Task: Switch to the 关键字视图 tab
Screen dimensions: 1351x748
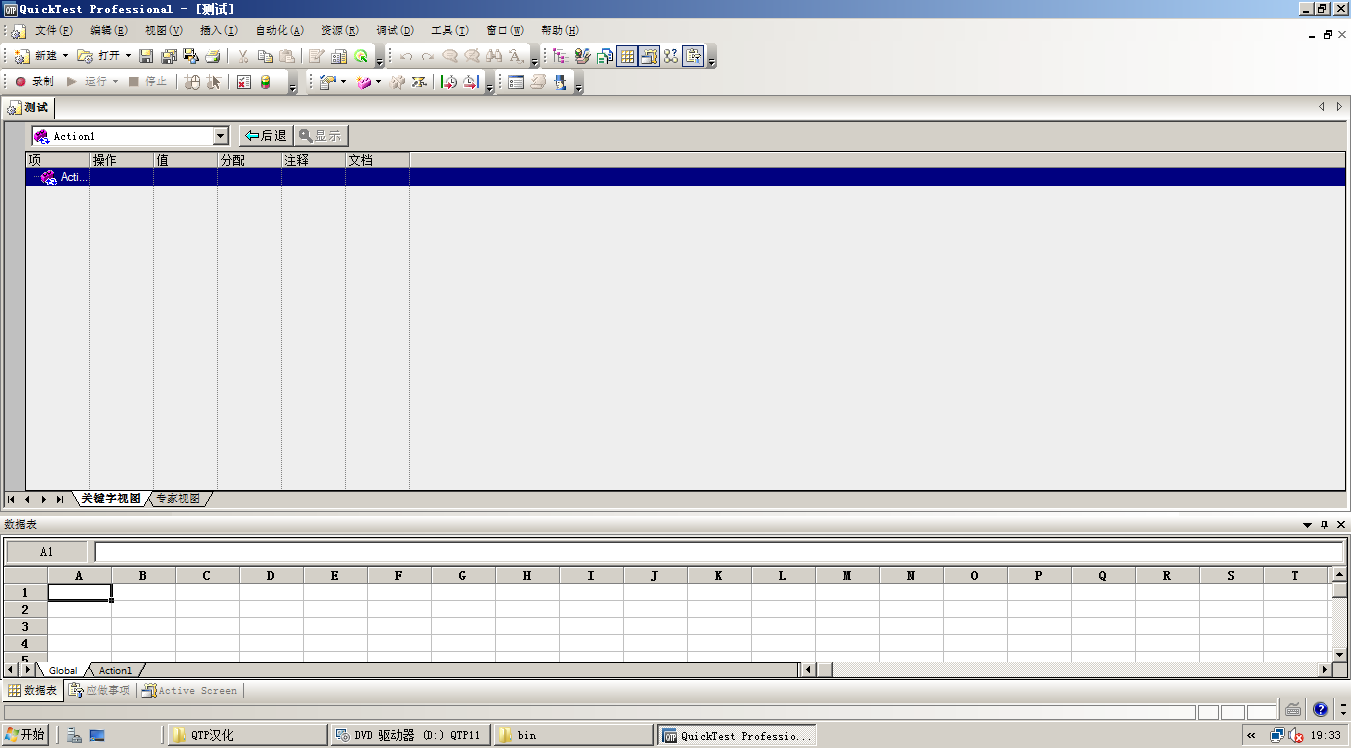Action: click(111, 498)
